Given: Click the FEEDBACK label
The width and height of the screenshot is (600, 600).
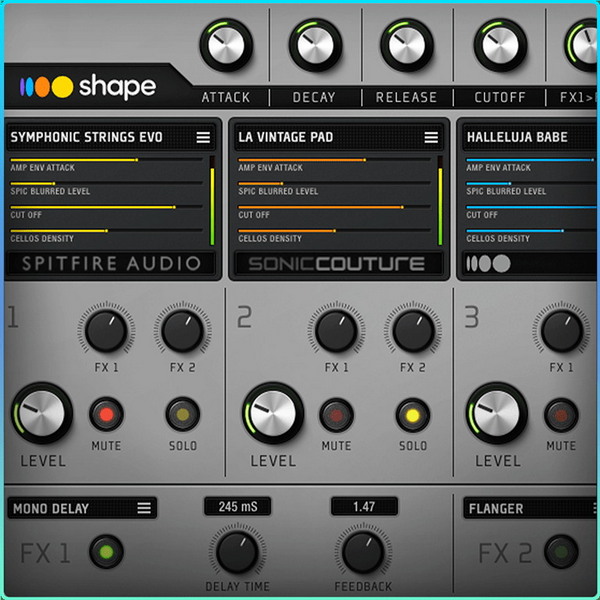Looking at the screenshot, I should [364, 586].
